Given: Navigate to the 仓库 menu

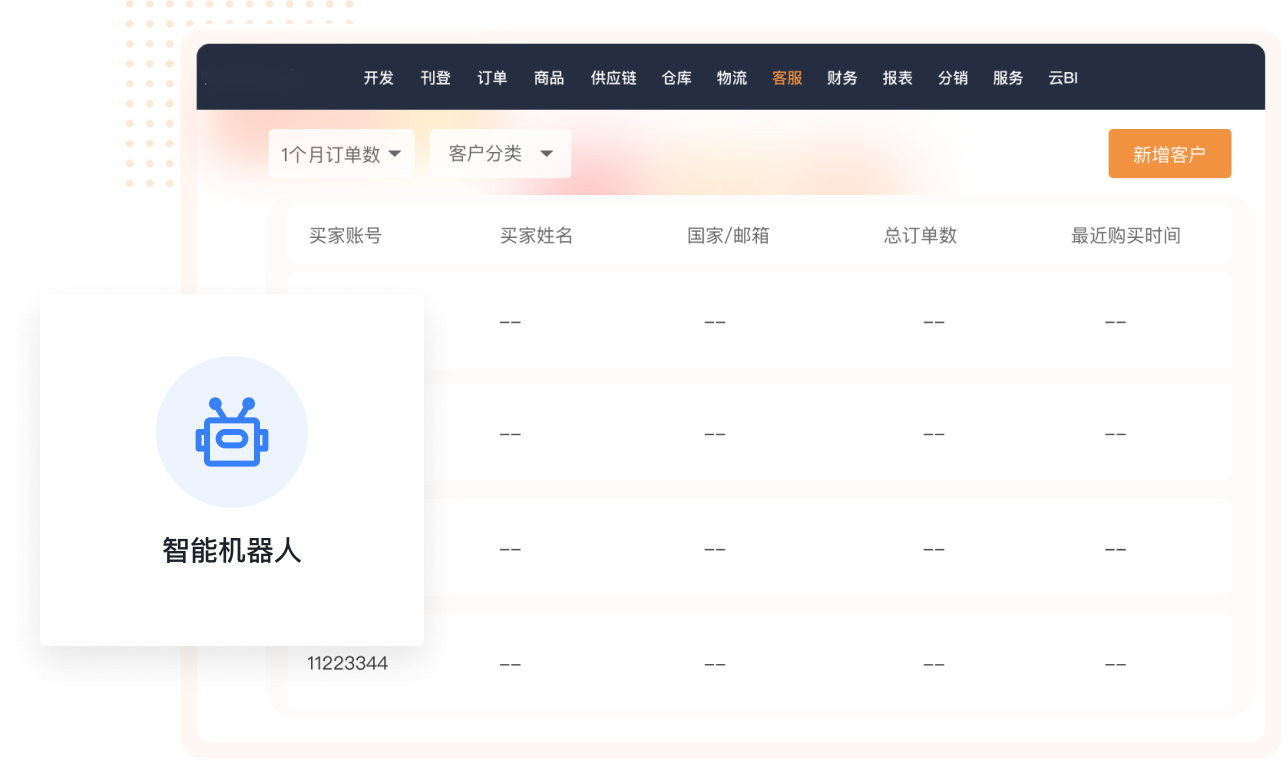Looking at the screenshot, I should [677, 78].
